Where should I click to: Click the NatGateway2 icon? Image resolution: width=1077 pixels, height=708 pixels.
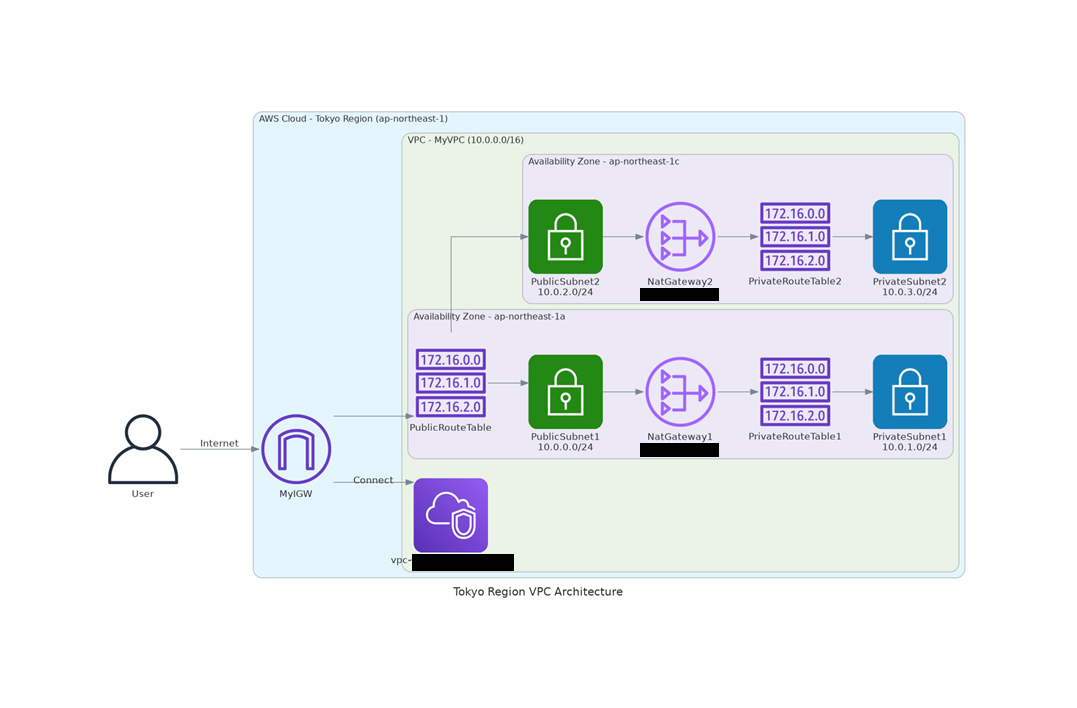680,237
